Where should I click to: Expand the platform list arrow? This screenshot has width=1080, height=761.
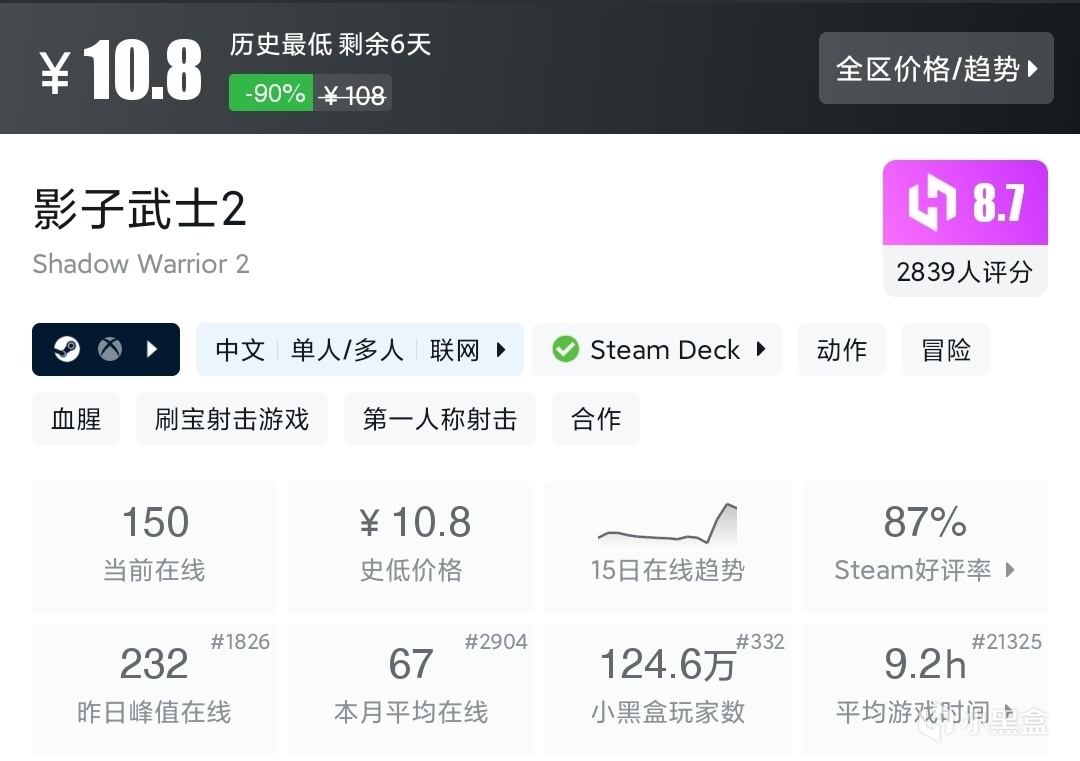pos(152,350)
